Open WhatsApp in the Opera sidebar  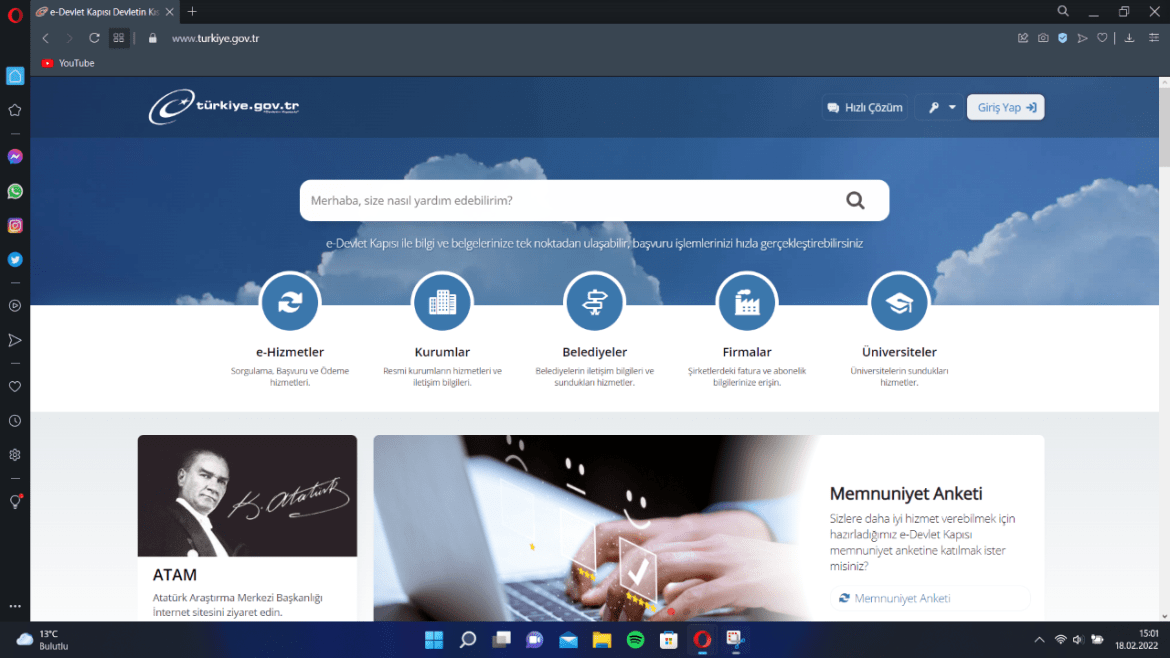click(15, 191)
